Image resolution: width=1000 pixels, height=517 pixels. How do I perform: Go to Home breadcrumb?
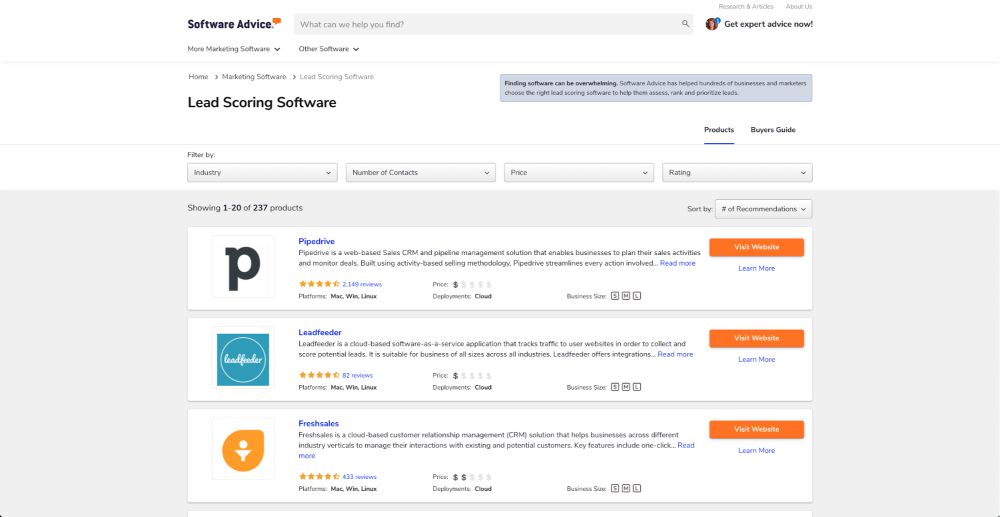[x=198, y=77]
